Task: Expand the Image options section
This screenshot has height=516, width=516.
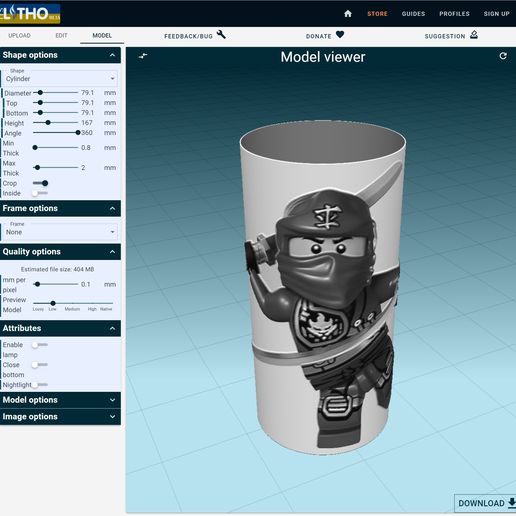Action: [60, 417]
